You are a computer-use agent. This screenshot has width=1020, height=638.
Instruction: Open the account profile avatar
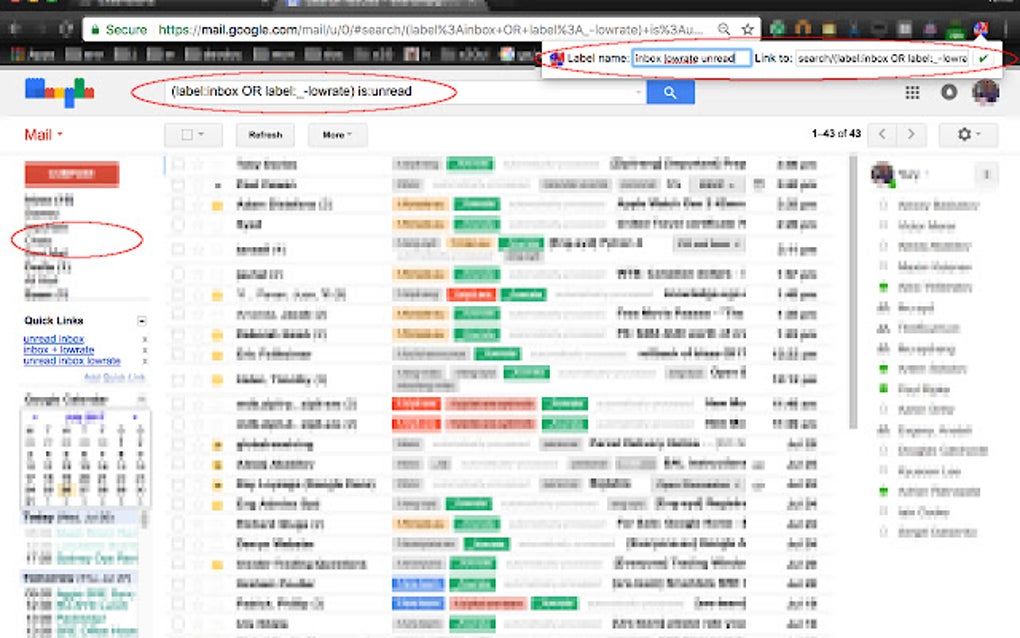tap(985, 92)
